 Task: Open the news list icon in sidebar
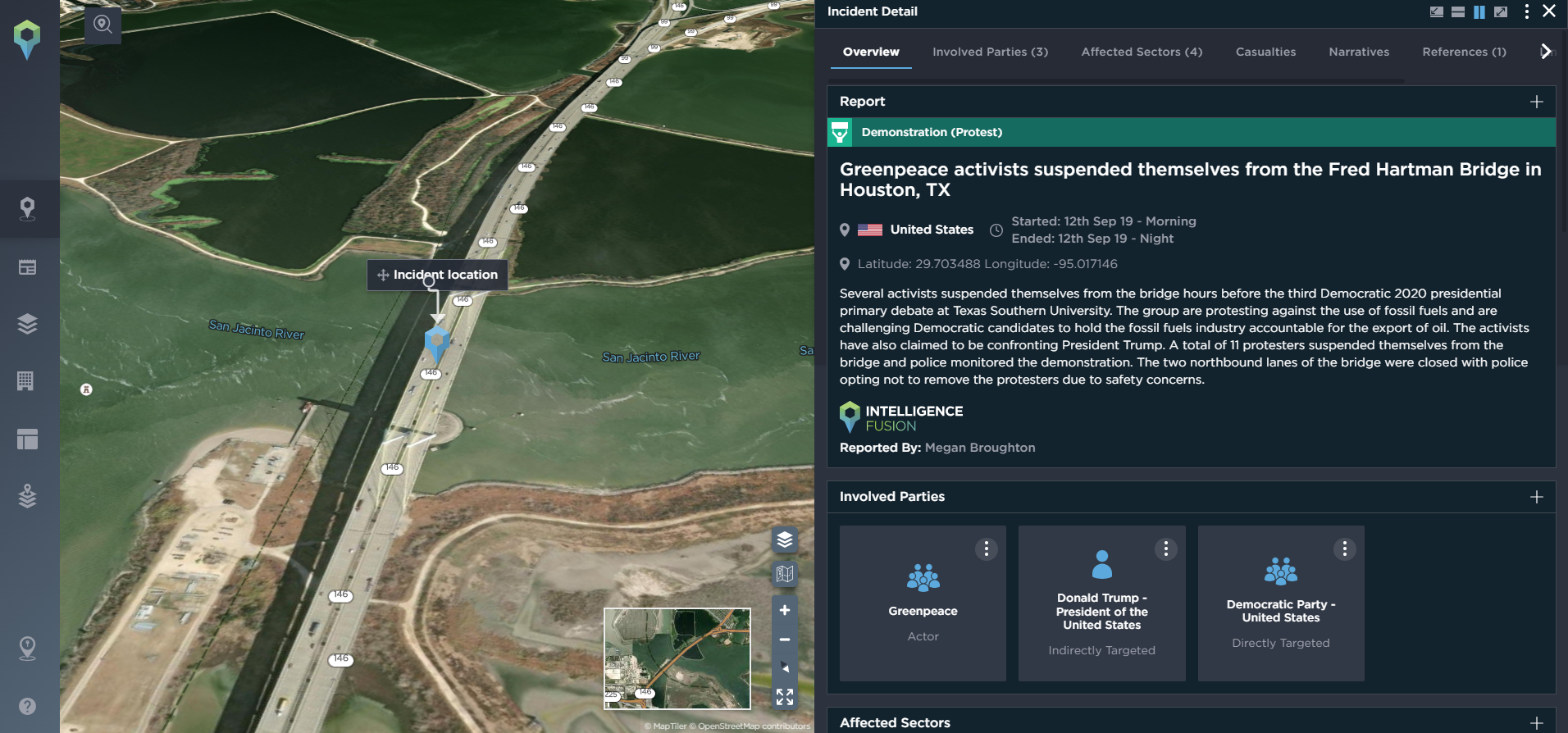pyautogui.click(x=27, y=266)
